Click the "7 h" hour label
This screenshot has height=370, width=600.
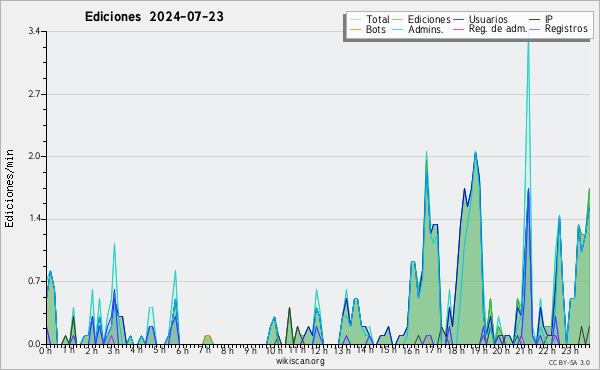pyautogui.click(x=204, y=350)
